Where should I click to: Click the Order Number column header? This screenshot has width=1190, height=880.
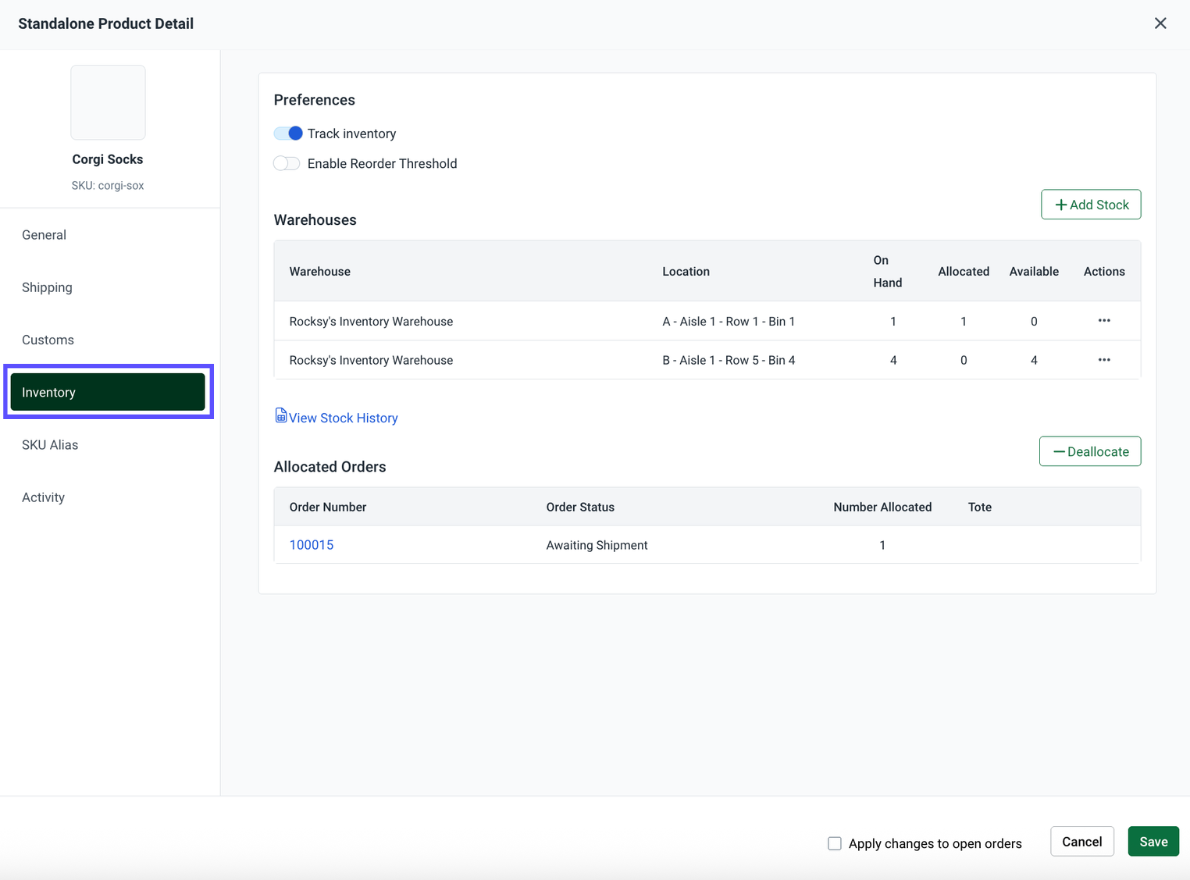pyautogui.click(x=328, y=507)
